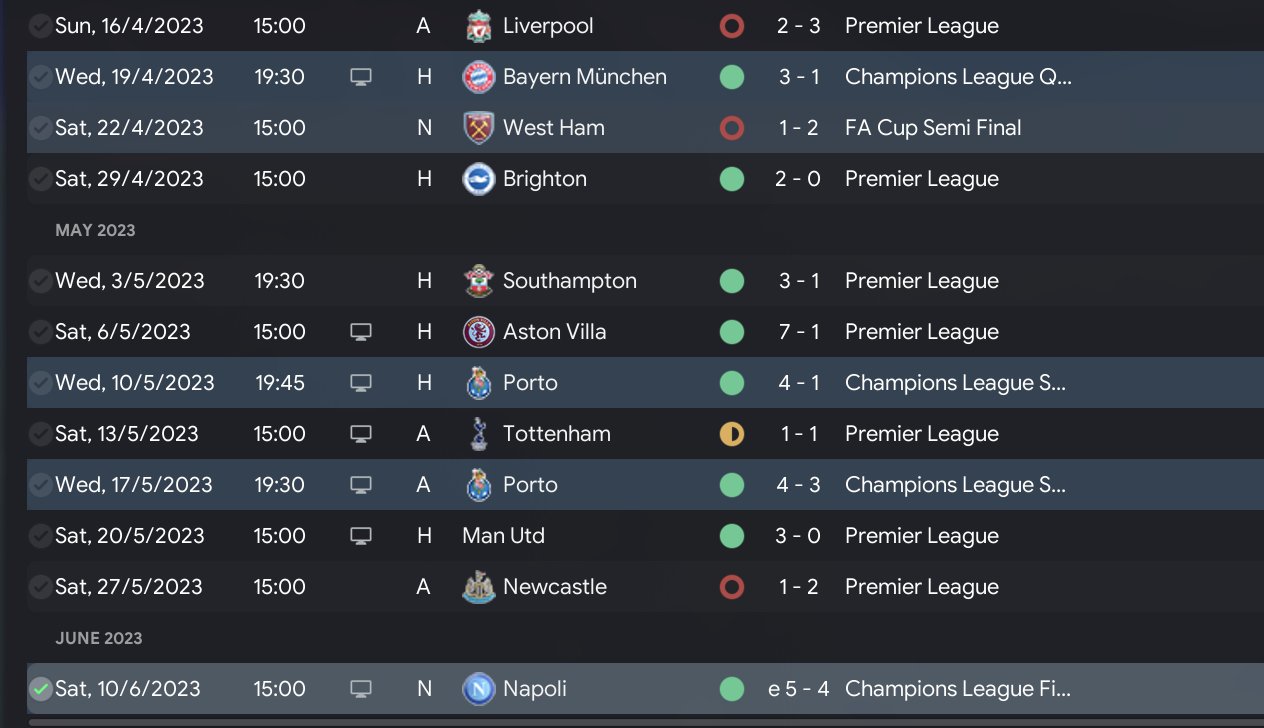The height and width of the screenshot is (728, 1264).
Task: Click the Aston Villa crest icon
Action: 479,332
